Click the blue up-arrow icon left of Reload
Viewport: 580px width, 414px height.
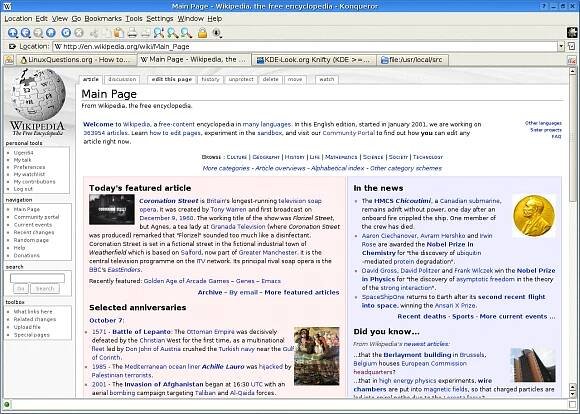pos(51,33)
